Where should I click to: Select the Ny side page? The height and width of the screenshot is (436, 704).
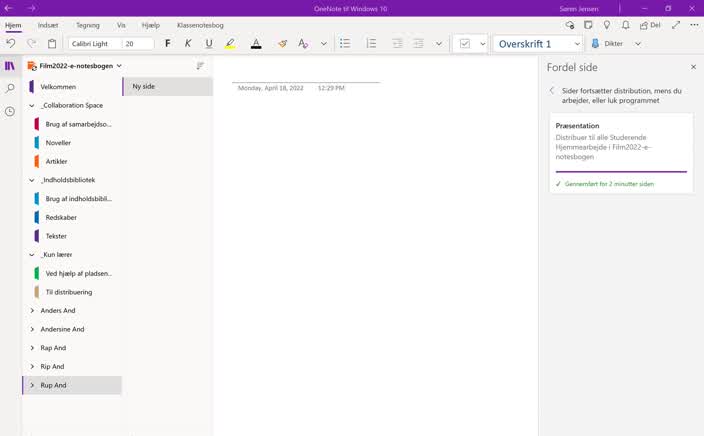(x=167, y=86)
